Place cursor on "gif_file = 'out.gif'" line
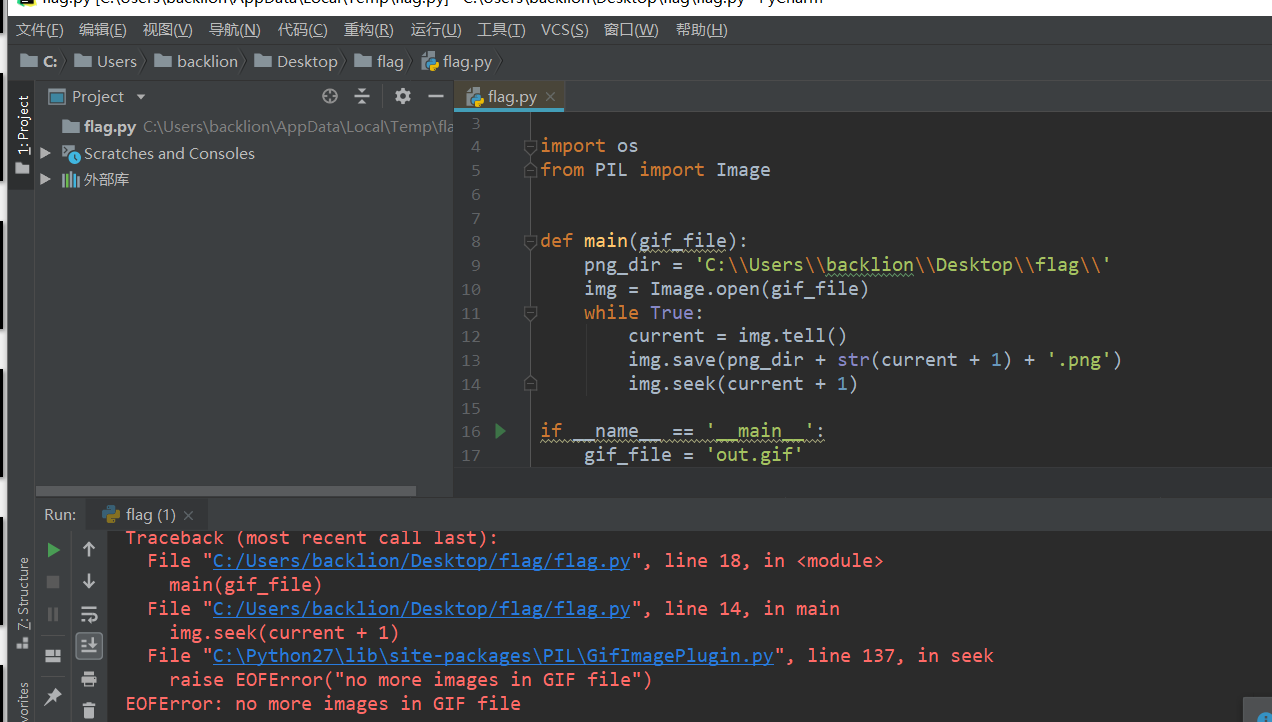Image resolution: width=1272 pixels, height=722 pixels. coord(694,455)
